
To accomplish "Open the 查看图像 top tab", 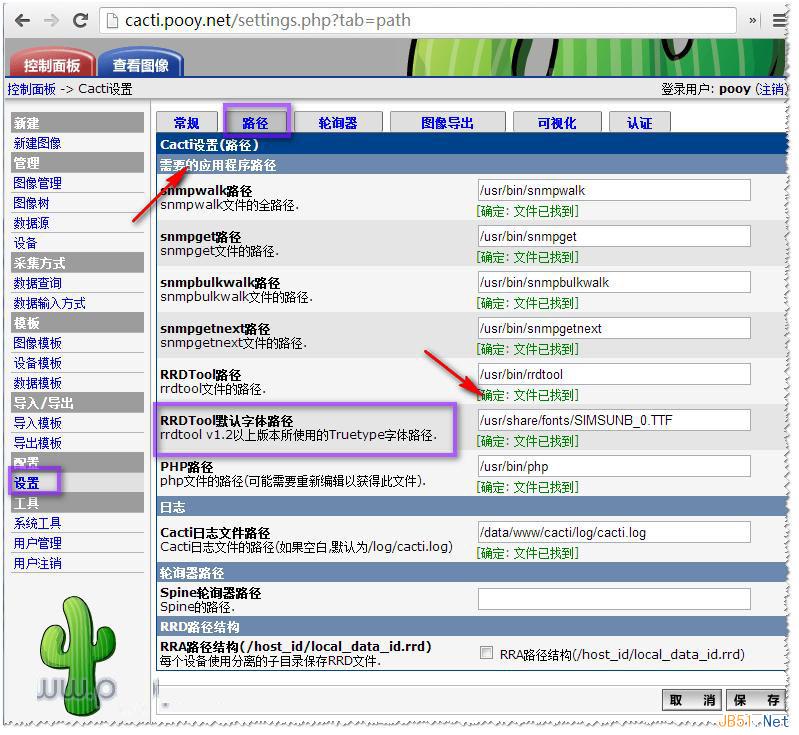I will click(x=141, y=65).
